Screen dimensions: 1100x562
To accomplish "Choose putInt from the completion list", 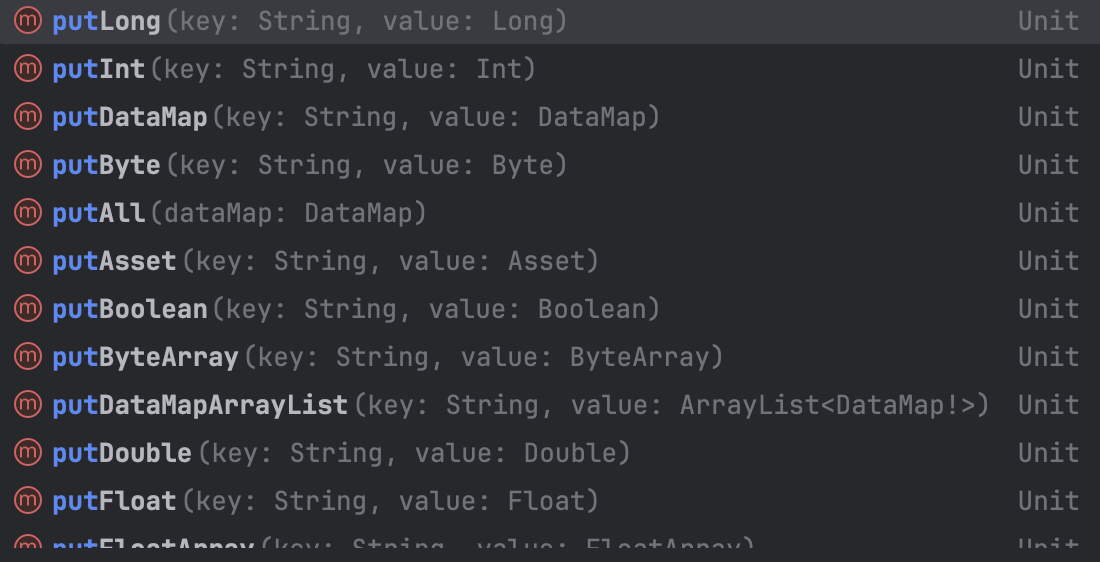I will (x=550, y=69).
